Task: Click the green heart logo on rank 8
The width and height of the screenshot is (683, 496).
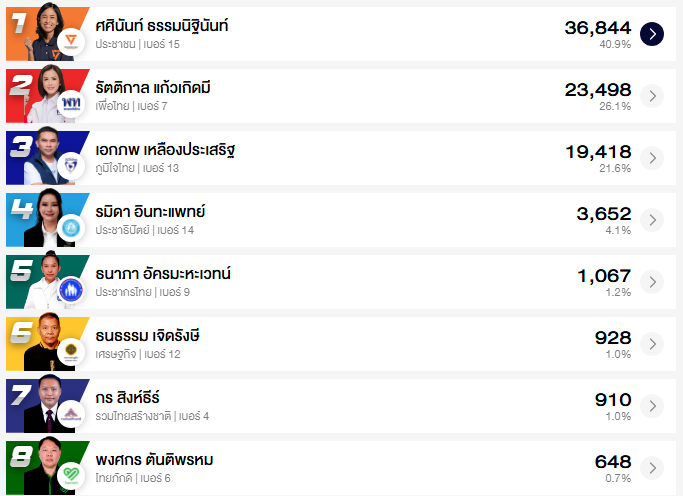Action: [x=71, y=475]
